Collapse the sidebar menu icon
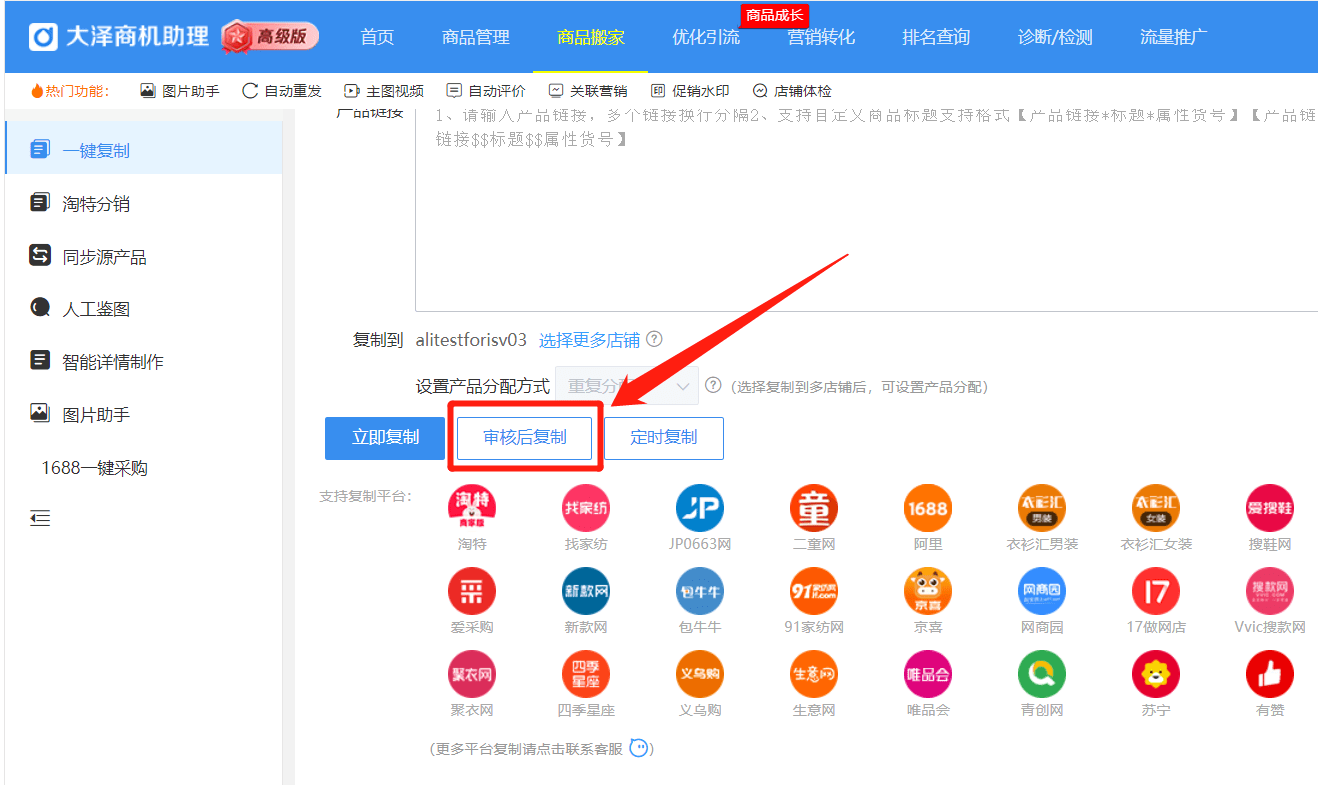This screenshot has width=1318, height=785. [40, 518]
